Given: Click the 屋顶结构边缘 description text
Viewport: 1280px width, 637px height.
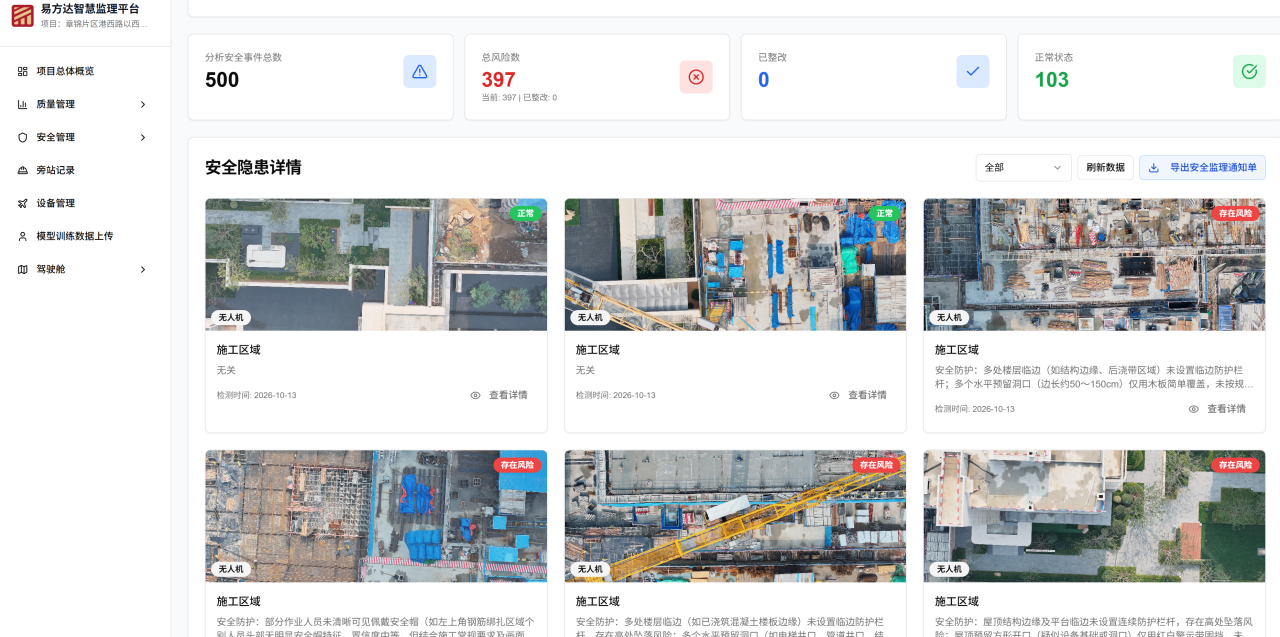Looking at the screenshot, I should 1094,627.
